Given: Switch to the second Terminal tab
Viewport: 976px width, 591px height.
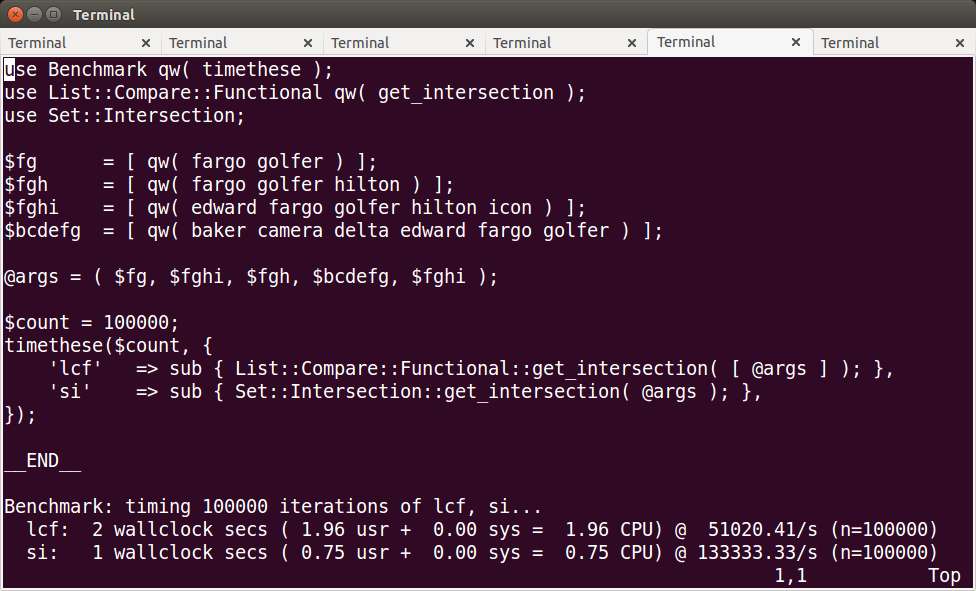Looking at the screenshot, I should click(198, 43).
